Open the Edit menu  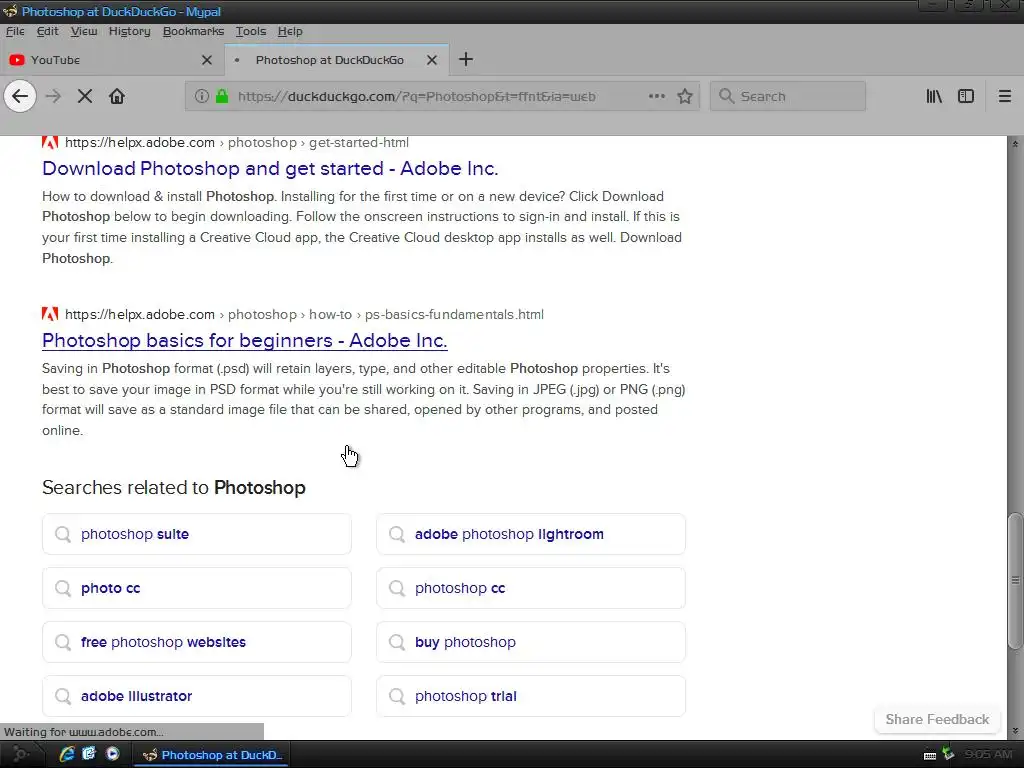(x=48, y=31)
